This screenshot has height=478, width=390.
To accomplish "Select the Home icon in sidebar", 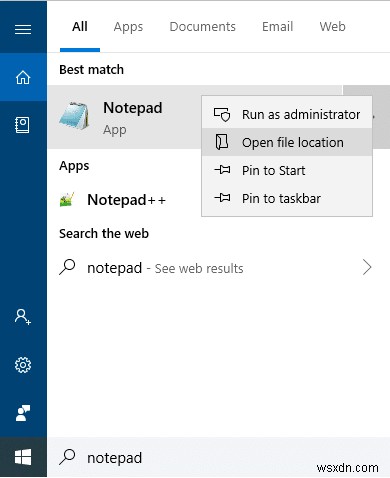I will tap(23, 77).
